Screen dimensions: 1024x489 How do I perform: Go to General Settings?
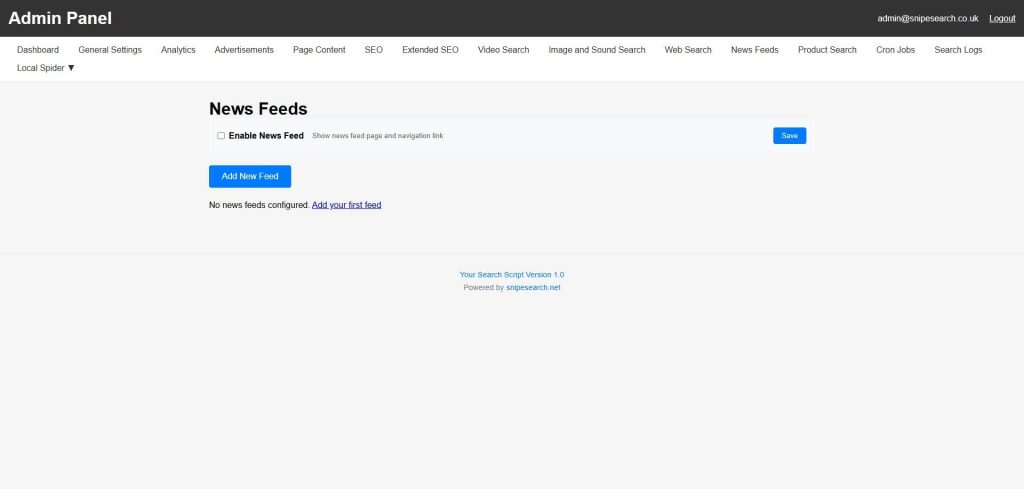tap(110, 50)
